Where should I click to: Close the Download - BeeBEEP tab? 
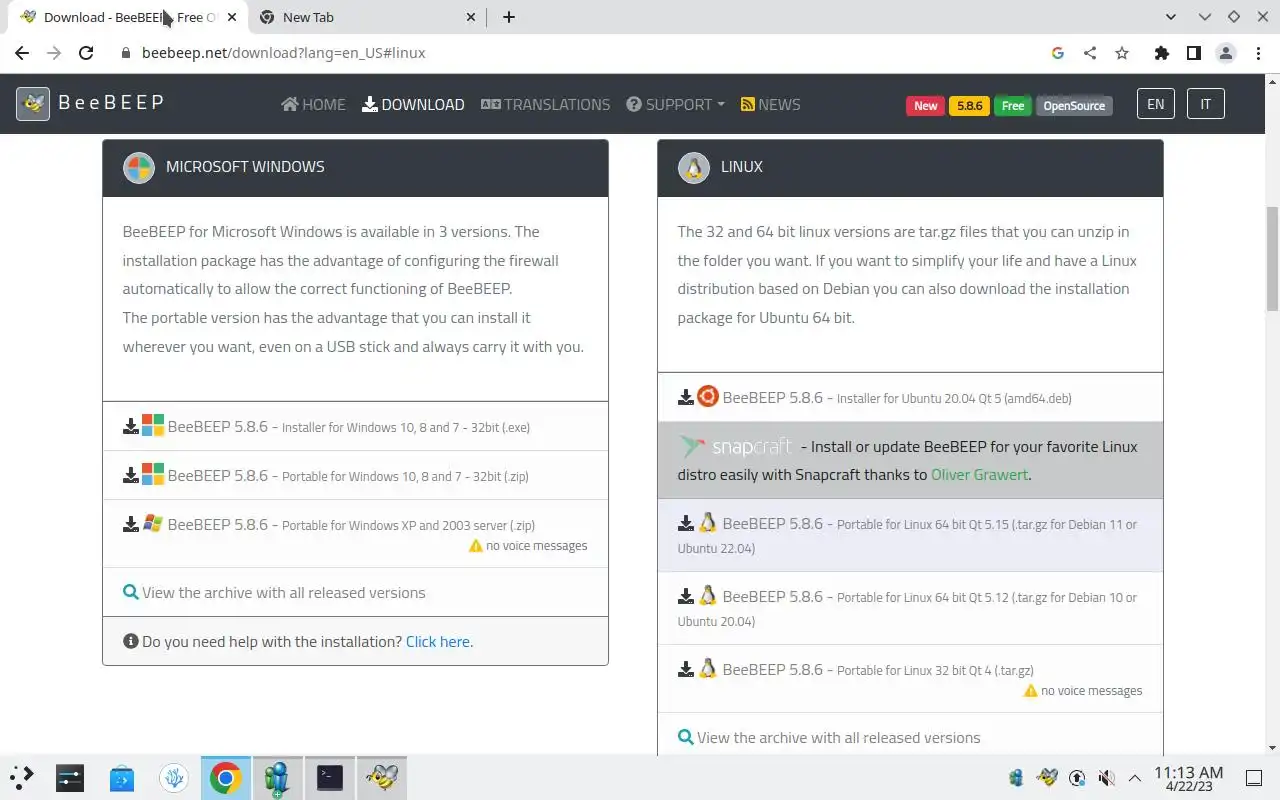click(231, 17)
